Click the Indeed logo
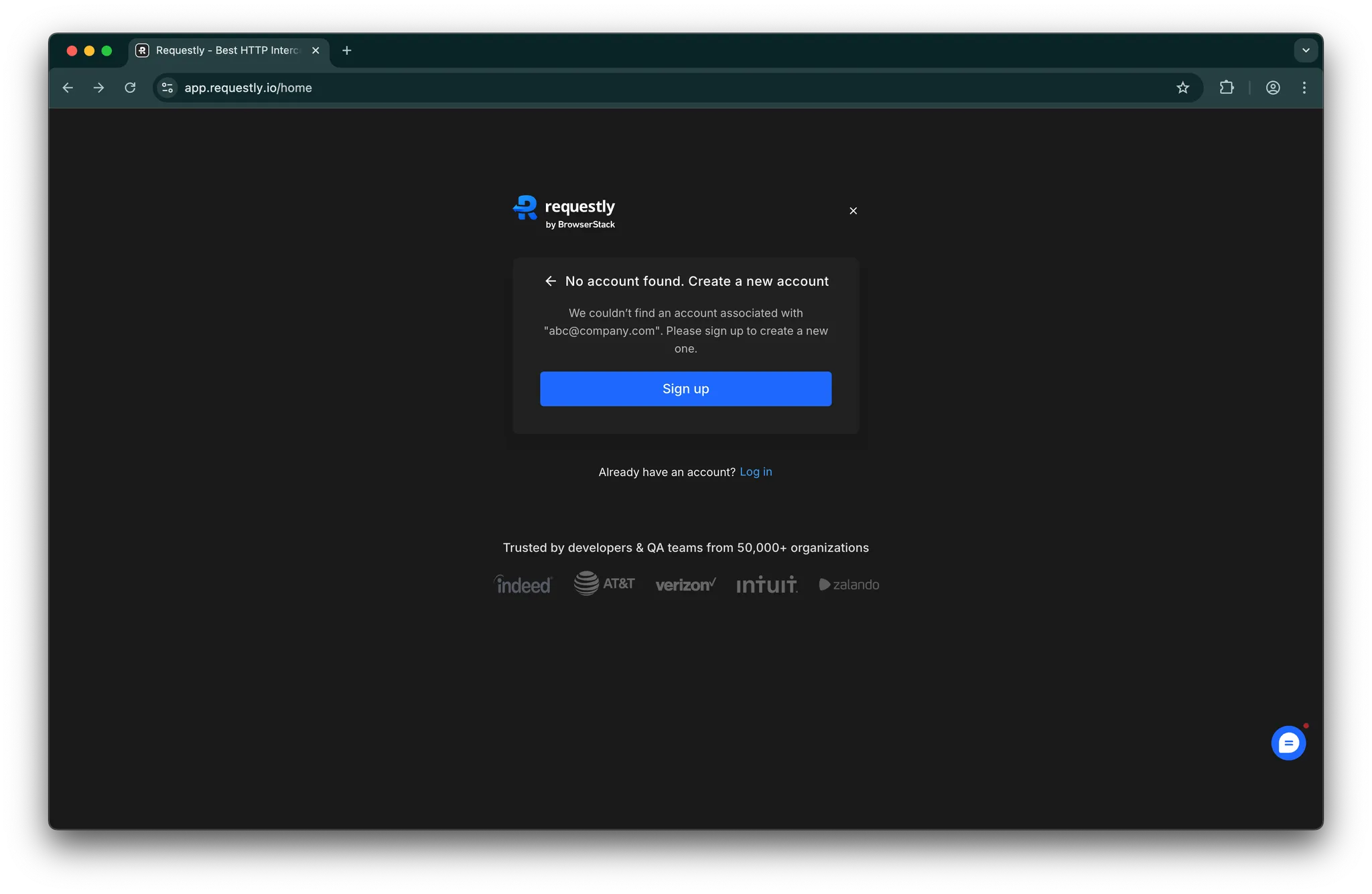Image resolution: width=1372 pixels, height=894 pixels. tap(523, 585)
